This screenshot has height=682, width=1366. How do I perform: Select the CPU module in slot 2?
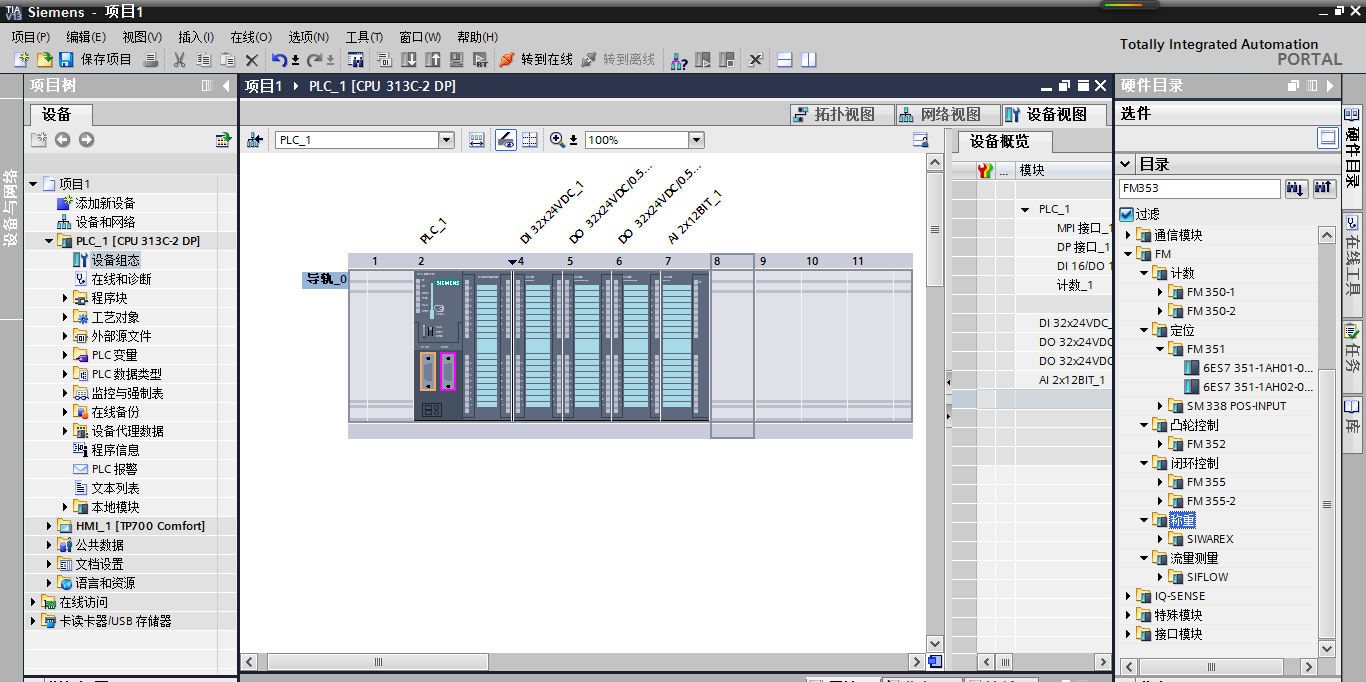438,345
